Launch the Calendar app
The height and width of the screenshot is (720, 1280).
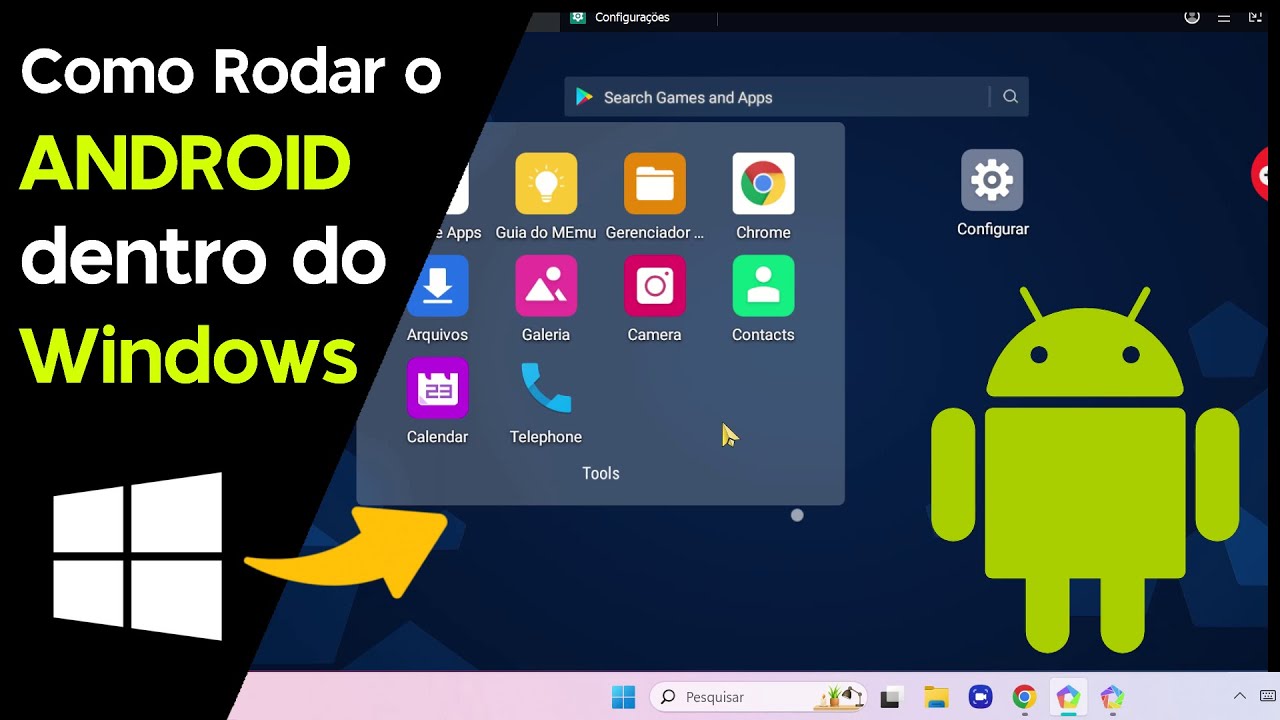click(x=437, y=388)
